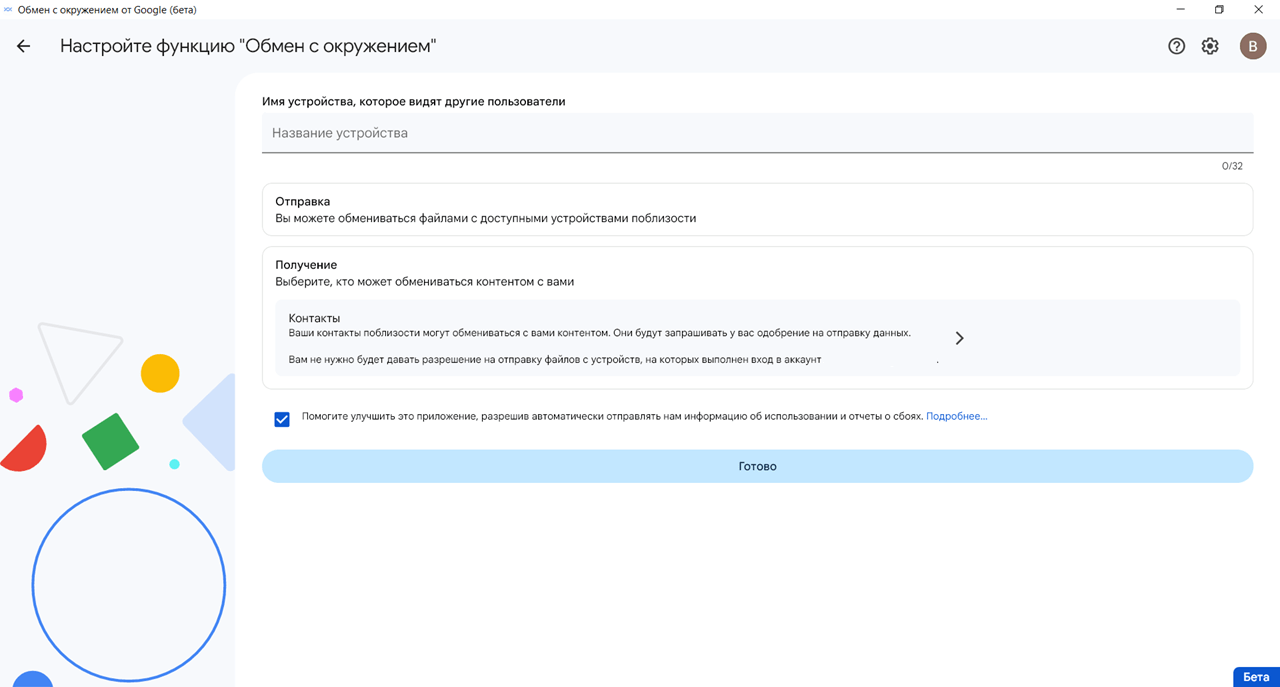The image size is (1280, 687).
Task: Uncheck the usage statistics checkbox
Action: coord(282,419)
